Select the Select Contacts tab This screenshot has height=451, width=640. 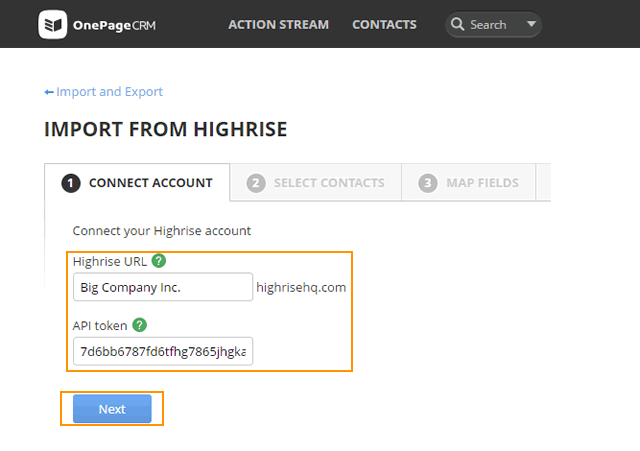[x=316, y=182]
